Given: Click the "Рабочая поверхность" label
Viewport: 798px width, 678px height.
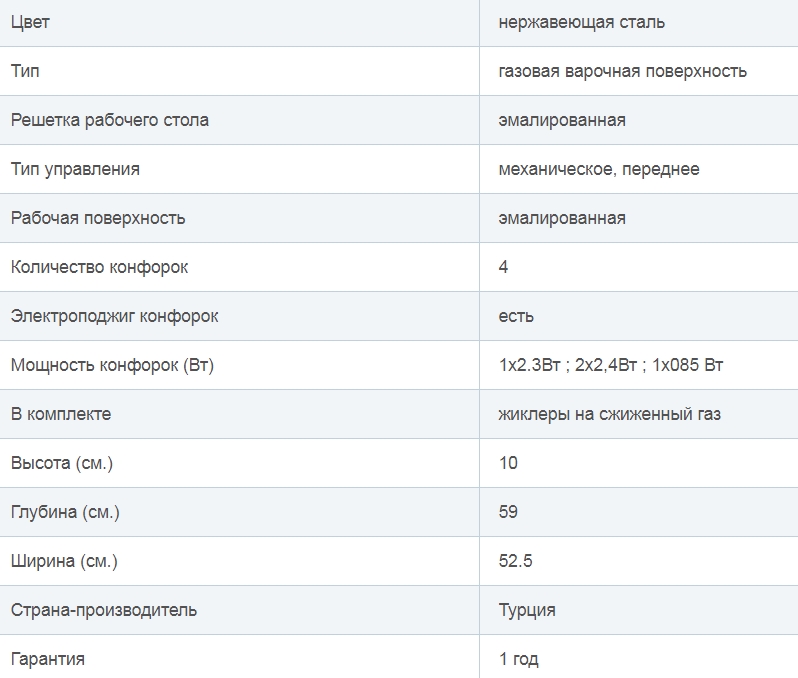Looking at the screenshot, I should click(98, 218).
